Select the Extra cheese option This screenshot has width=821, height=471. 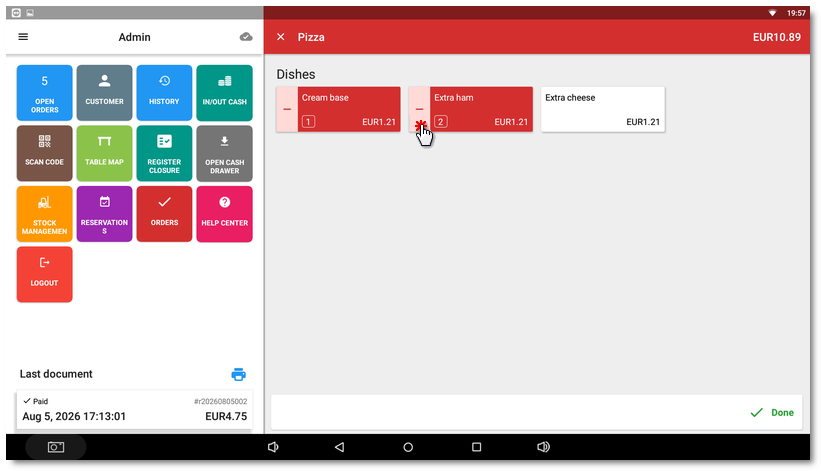[603, 109]
